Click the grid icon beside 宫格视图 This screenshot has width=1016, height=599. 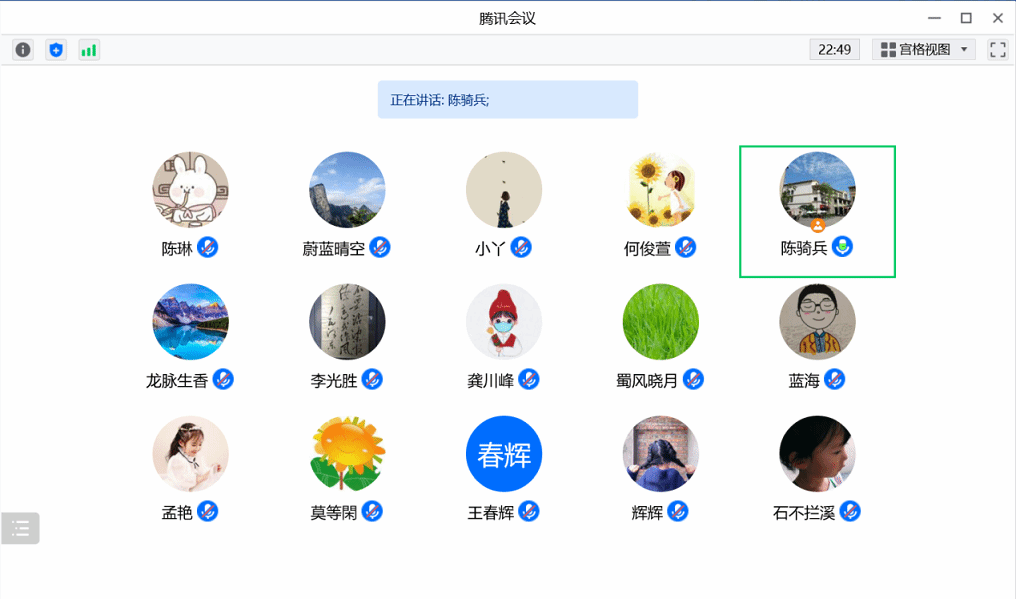tap(888, 50)
